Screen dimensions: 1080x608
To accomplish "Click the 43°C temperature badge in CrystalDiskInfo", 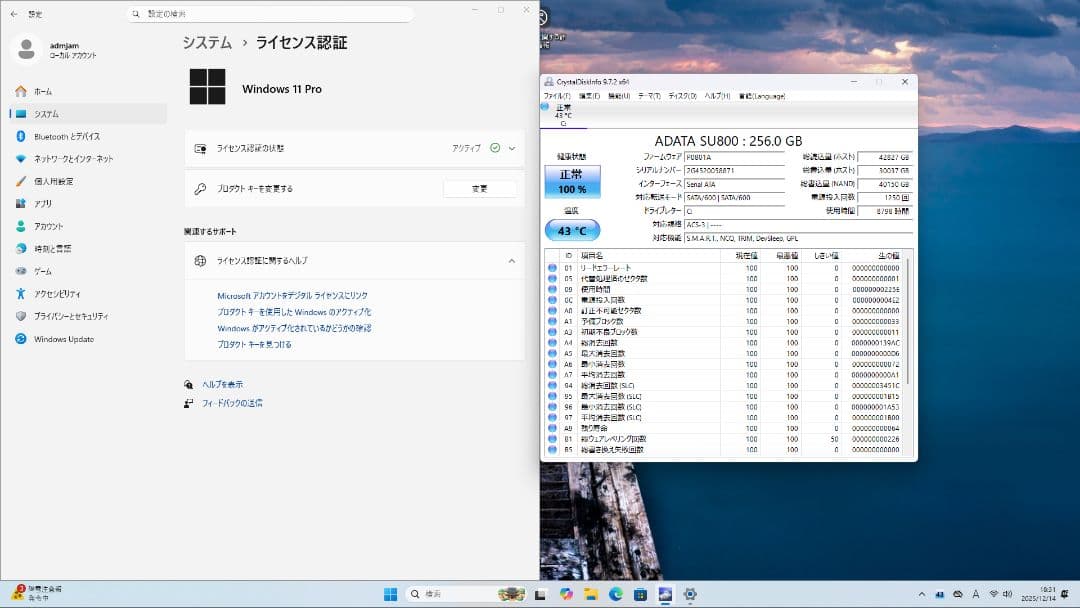I will pos(572,229).
